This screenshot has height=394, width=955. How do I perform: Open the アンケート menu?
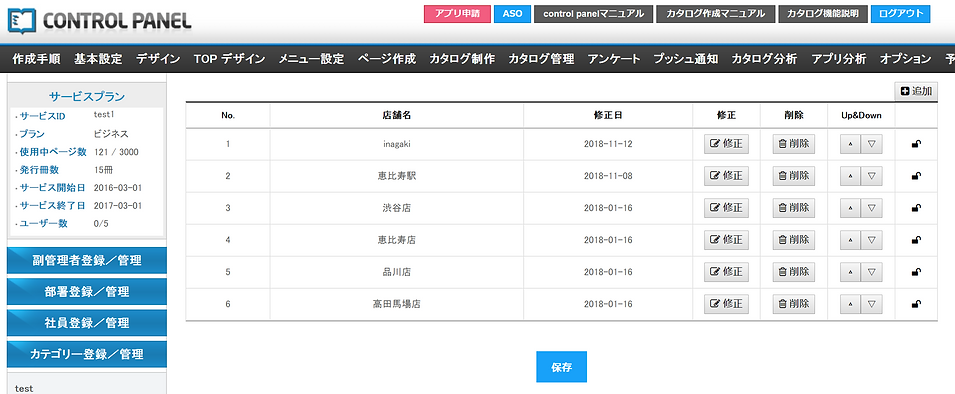pos(614,59)
